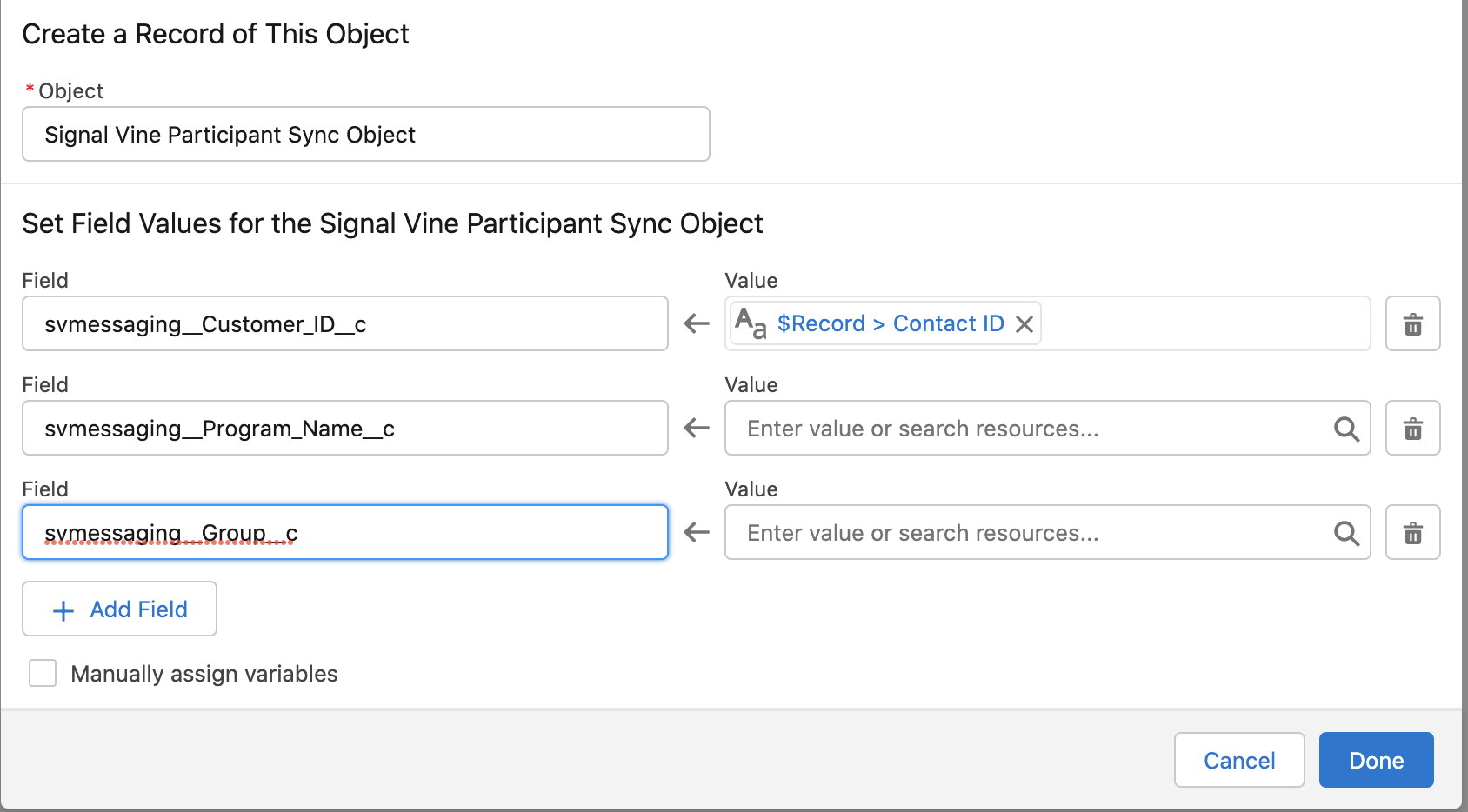1468x812 pixels.
Task: Click the Create a Record of This Object heading
Action: pyautogui.click(x=216, y=34)
